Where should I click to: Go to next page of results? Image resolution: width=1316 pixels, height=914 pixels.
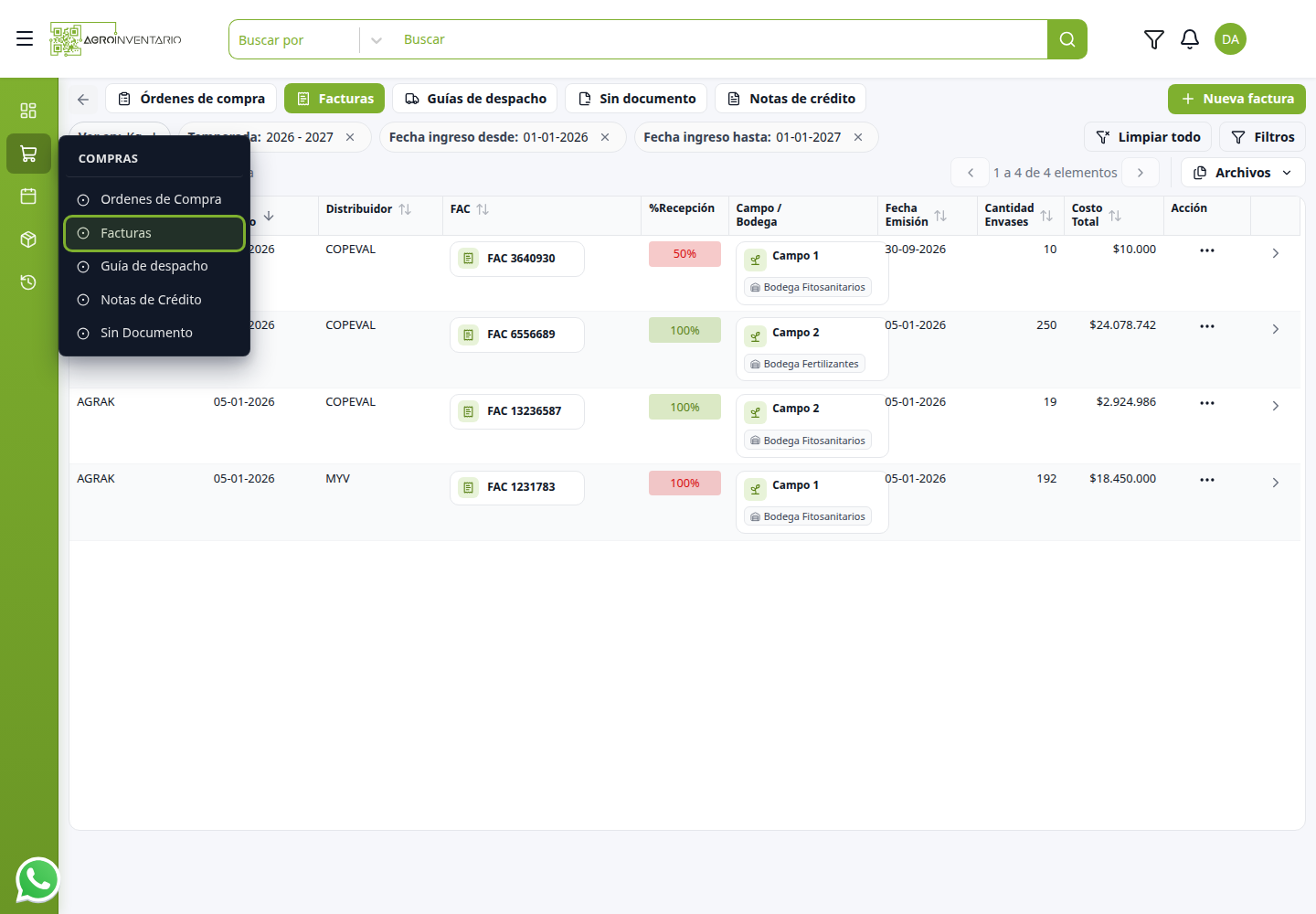pyautogui.click(x=1141, y=173)
